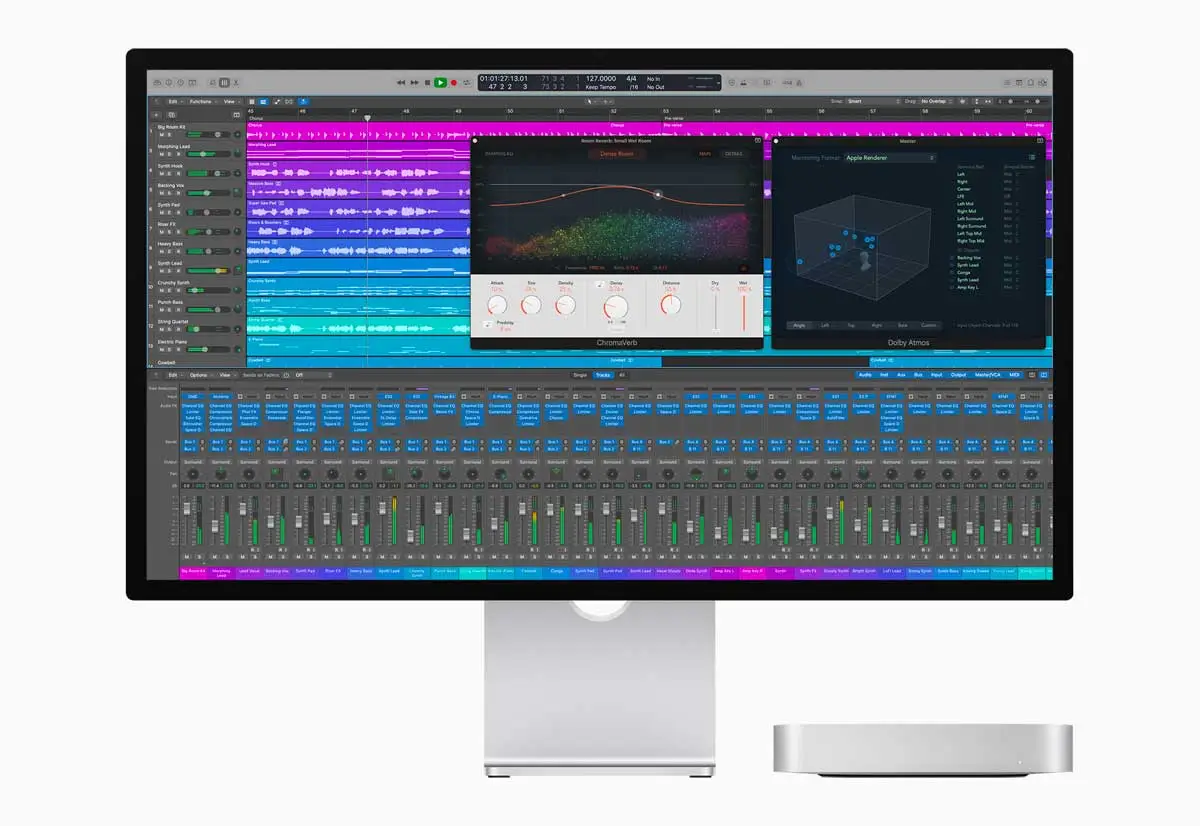1200x826 pixels.
Task: Click the Decay knob in ChromaVerb
Action: [x=616, y=307]
